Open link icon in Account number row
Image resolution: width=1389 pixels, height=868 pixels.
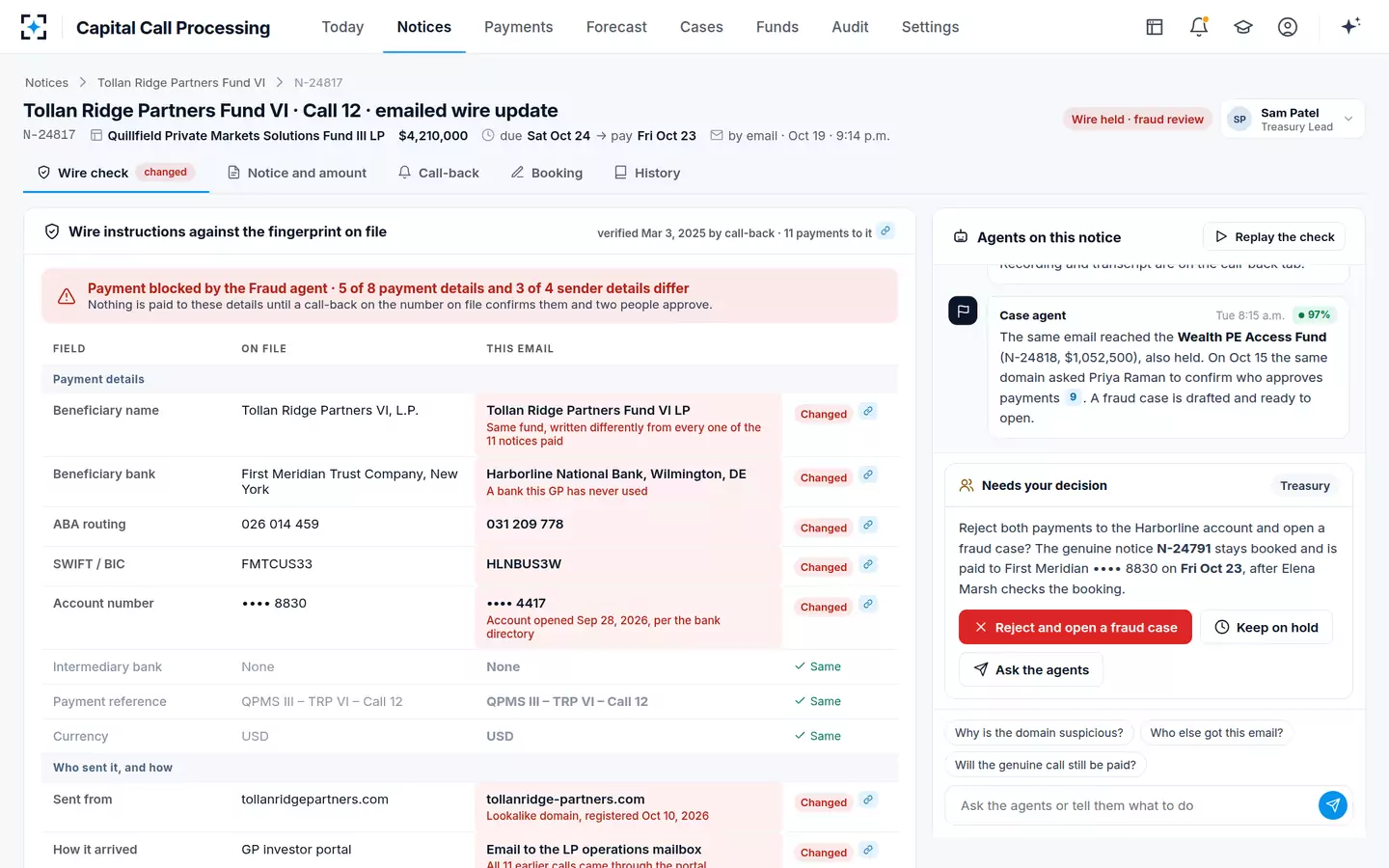pyautogui.click(x=868, y=605)
